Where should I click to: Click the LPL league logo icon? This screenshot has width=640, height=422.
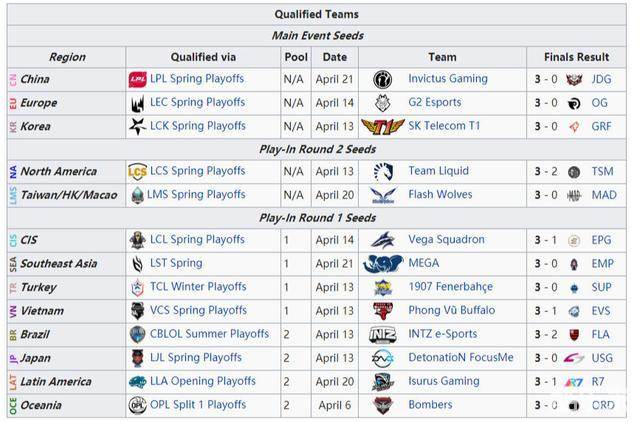click(x=138, y=79)
